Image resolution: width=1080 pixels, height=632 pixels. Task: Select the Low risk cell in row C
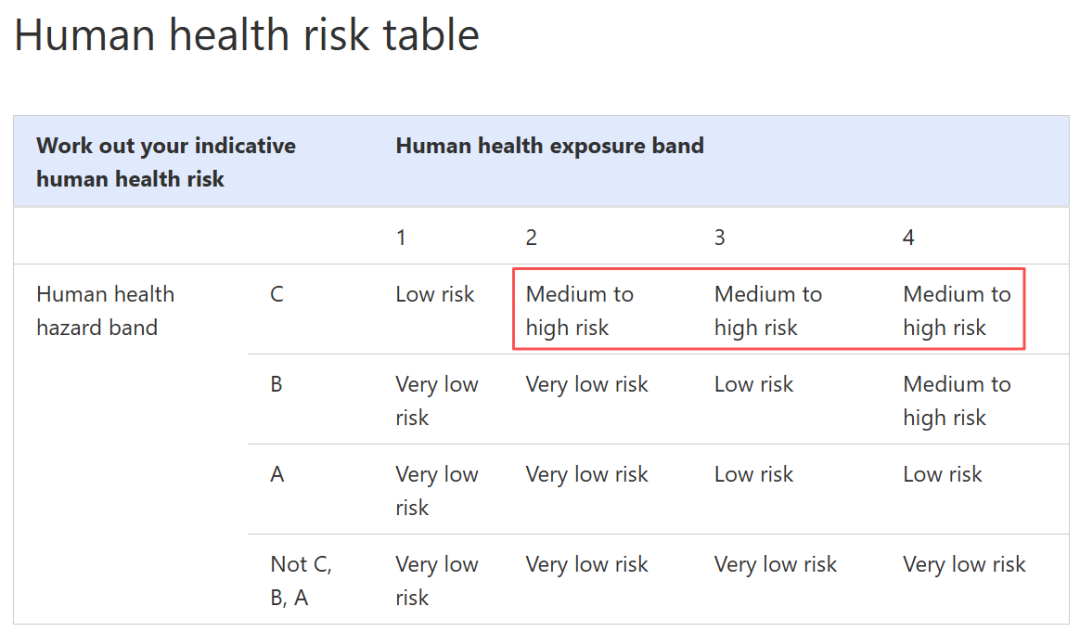coord(435,295)
